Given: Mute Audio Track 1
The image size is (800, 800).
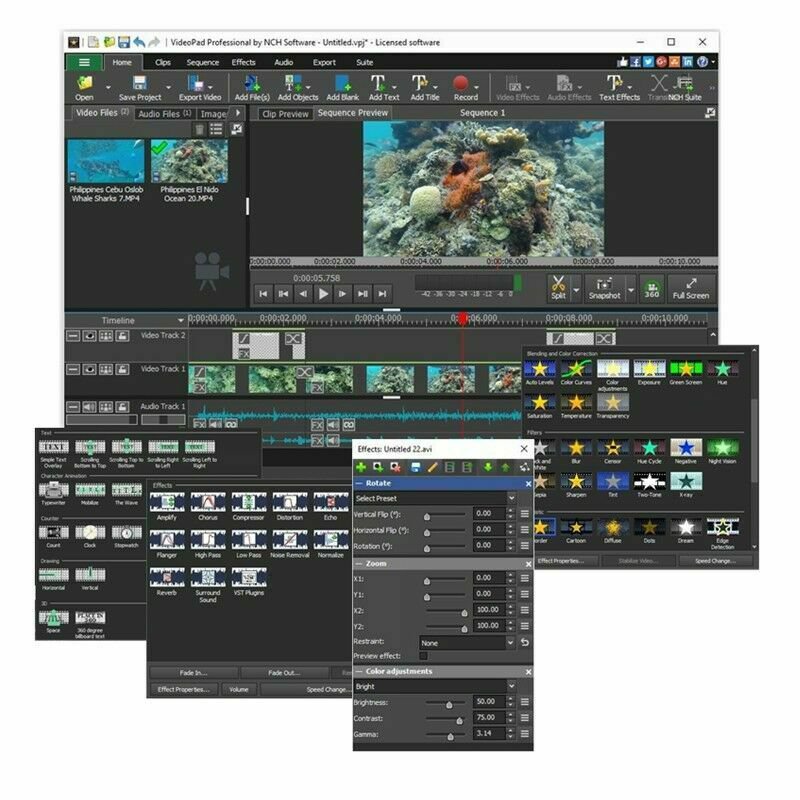Looking at the screenshot, I should (x=89, y=407).
